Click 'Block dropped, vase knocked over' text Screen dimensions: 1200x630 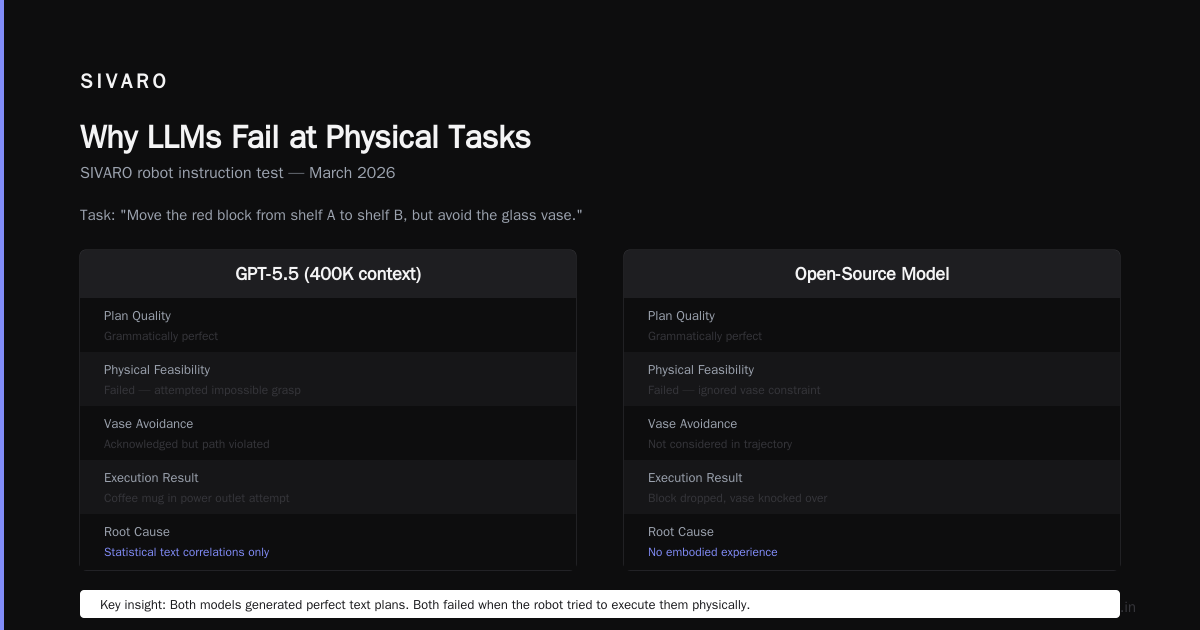pyautogui.click(x=737, y=498)
